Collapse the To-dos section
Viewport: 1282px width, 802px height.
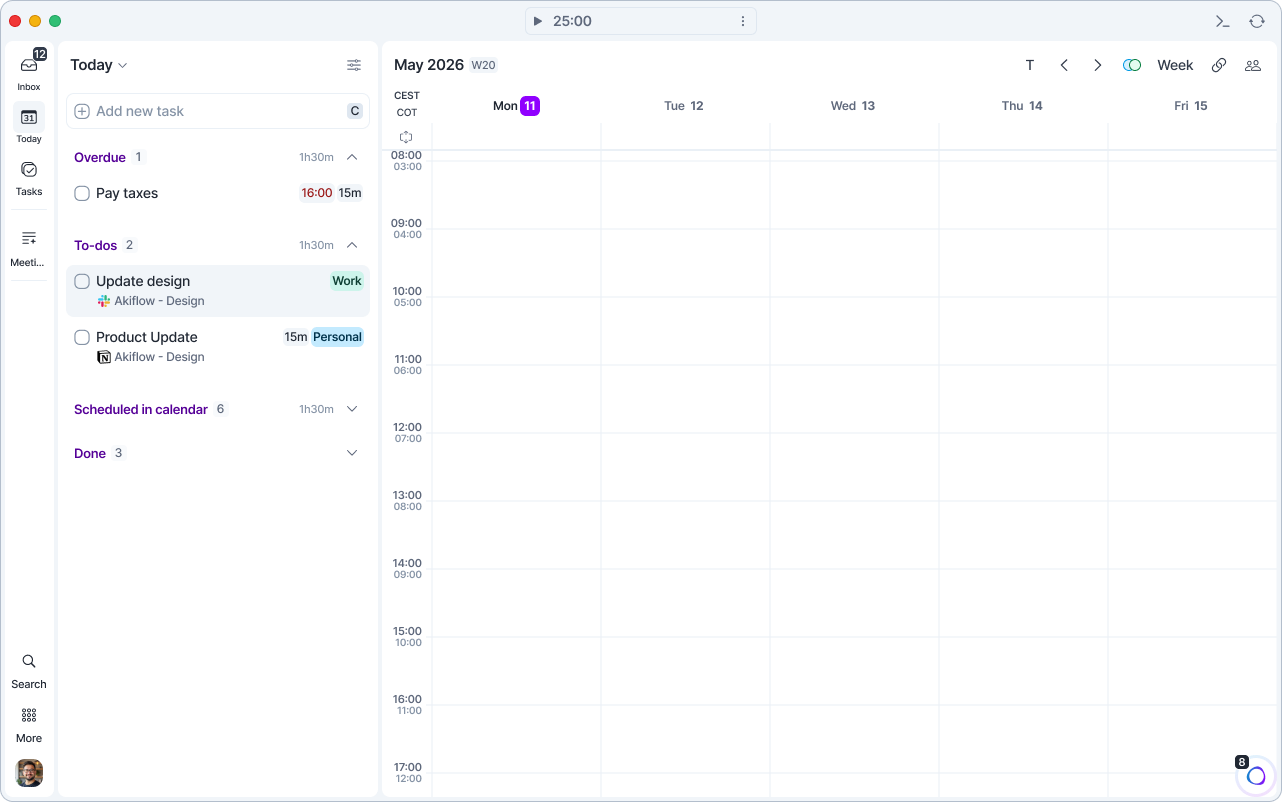[x=352, y=245]
